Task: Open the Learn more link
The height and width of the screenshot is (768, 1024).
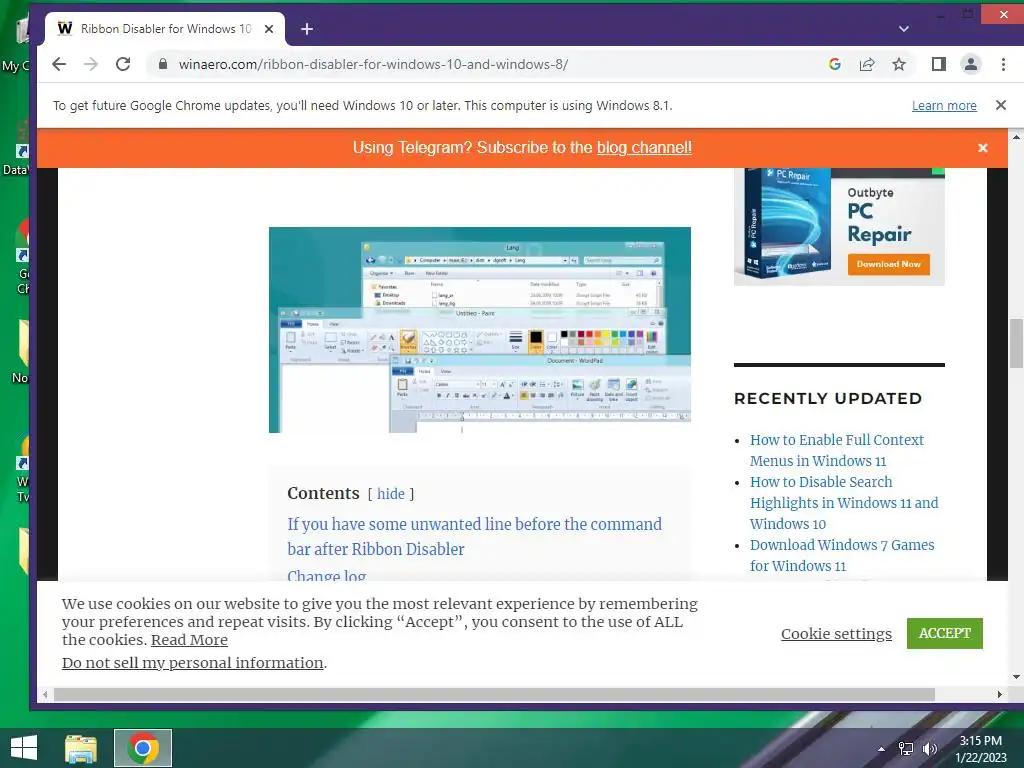Action: (944, 106)
